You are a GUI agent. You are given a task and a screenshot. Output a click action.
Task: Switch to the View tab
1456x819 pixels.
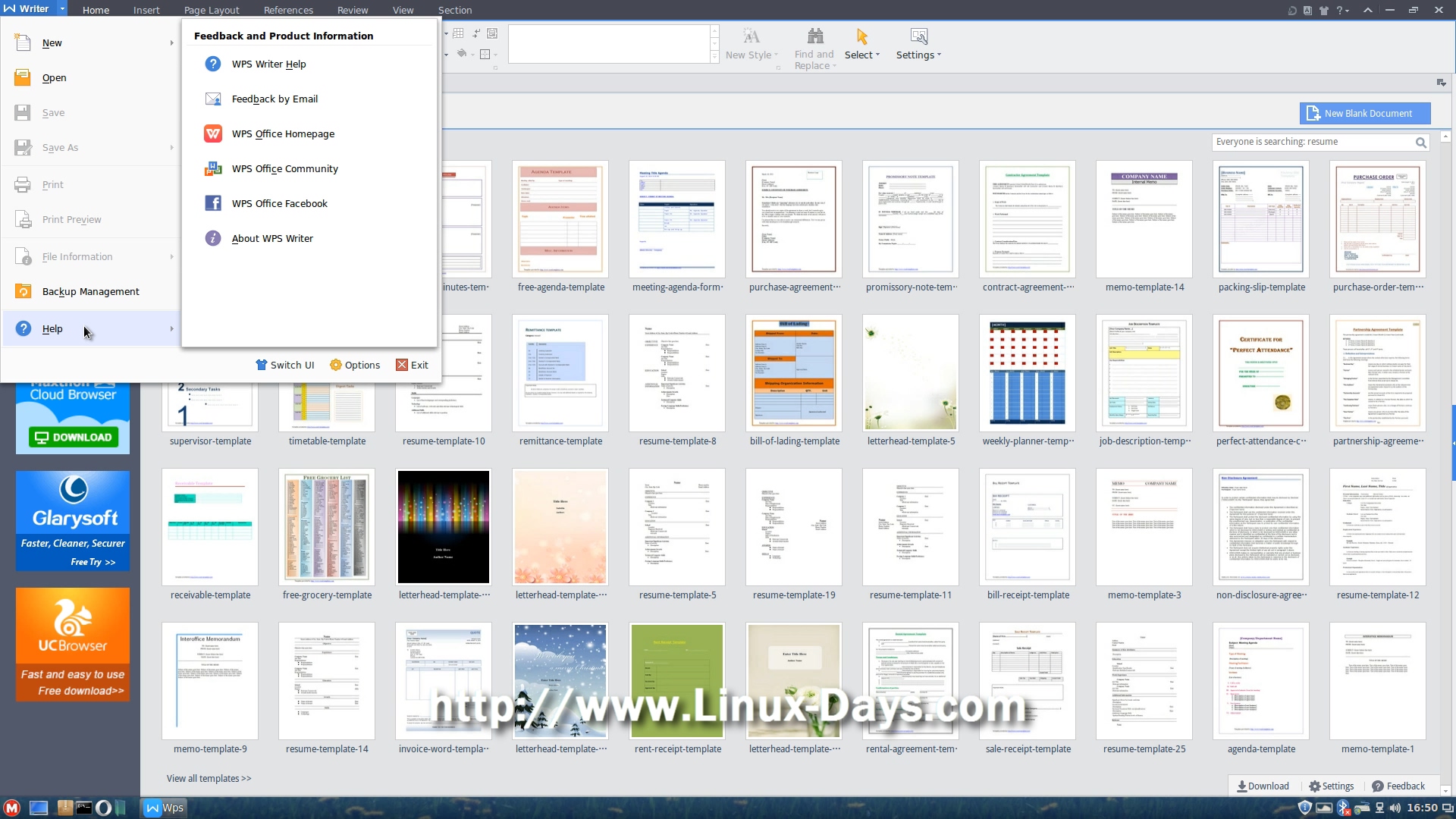pyautogui.click(x=403, y=10)
